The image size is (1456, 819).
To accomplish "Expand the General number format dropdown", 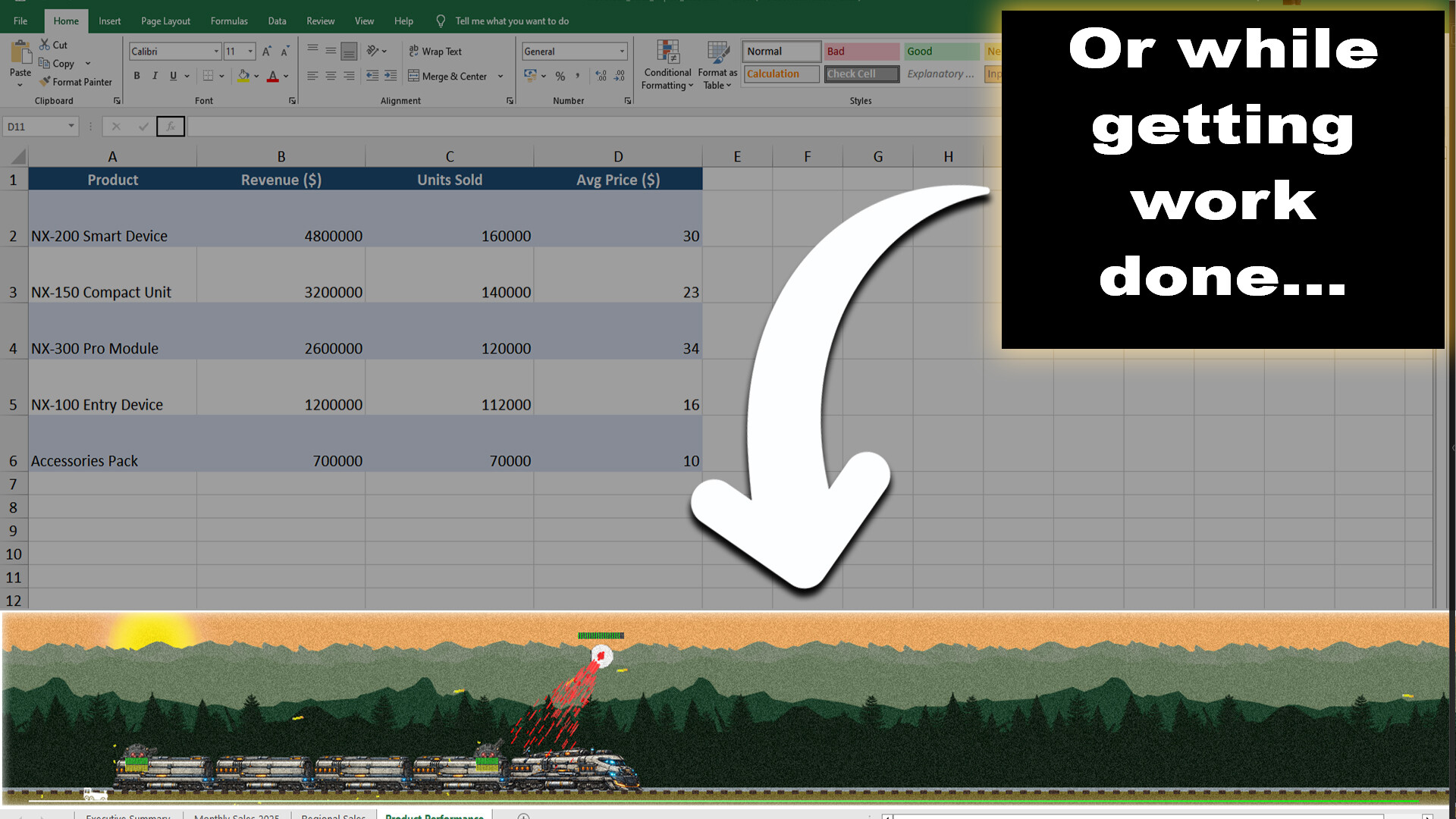I will tap(622, 52).
